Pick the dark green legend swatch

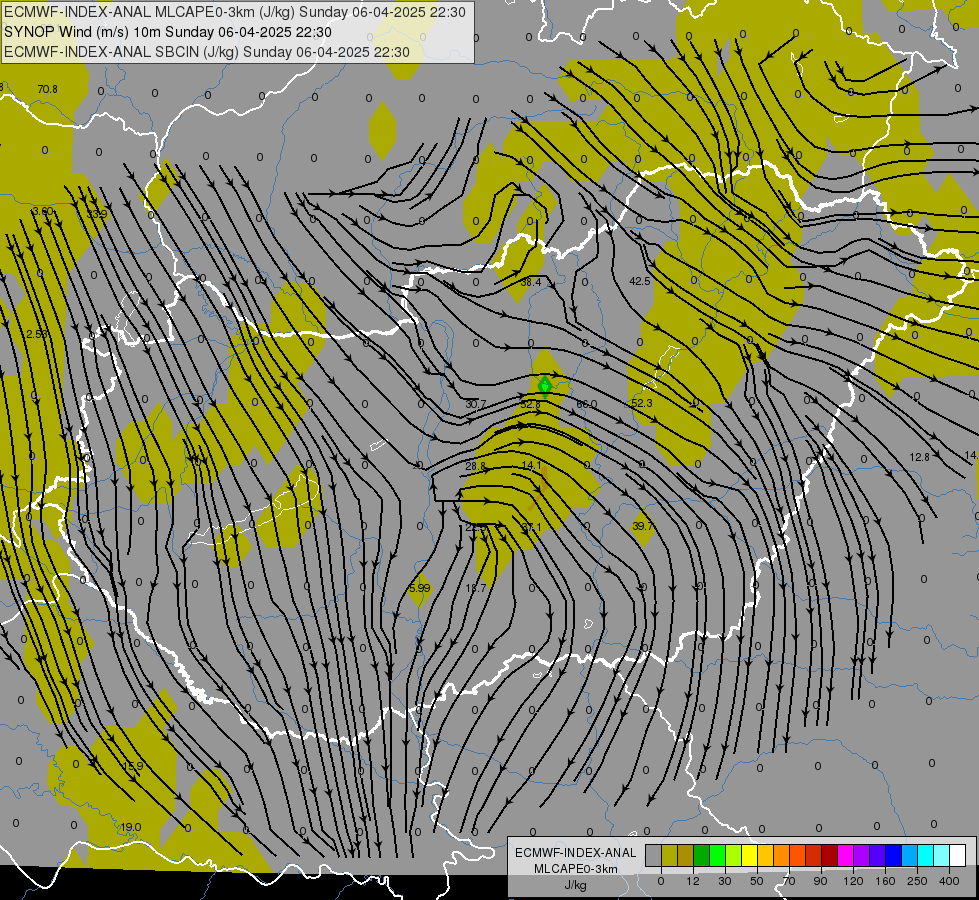coord(701,855)
